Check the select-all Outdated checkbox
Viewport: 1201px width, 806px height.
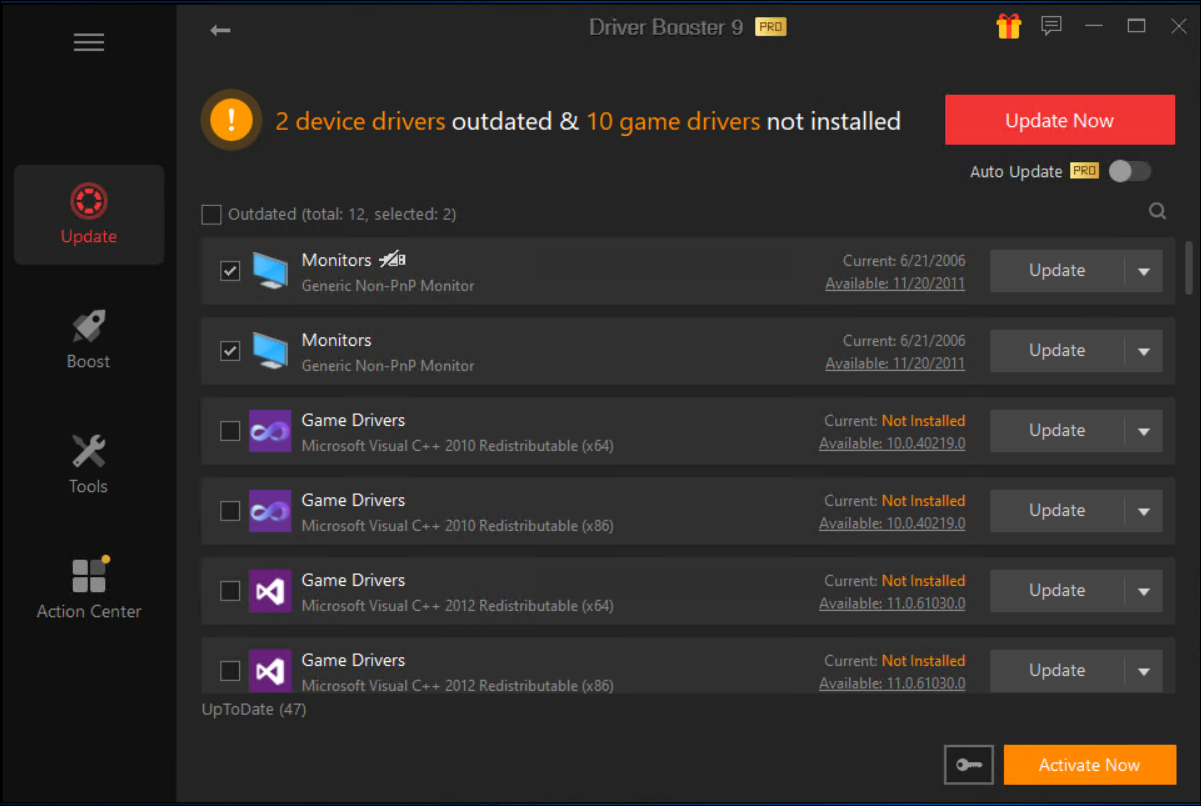pos(211,214)
